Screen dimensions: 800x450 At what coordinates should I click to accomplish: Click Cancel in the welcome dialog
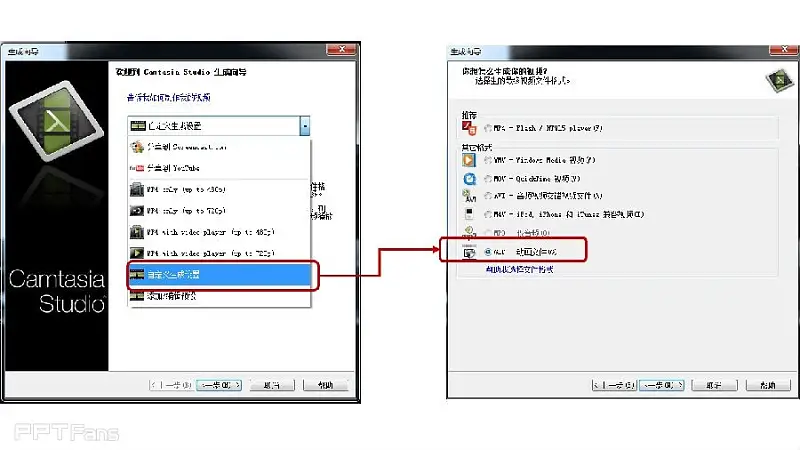pos(272,385)
